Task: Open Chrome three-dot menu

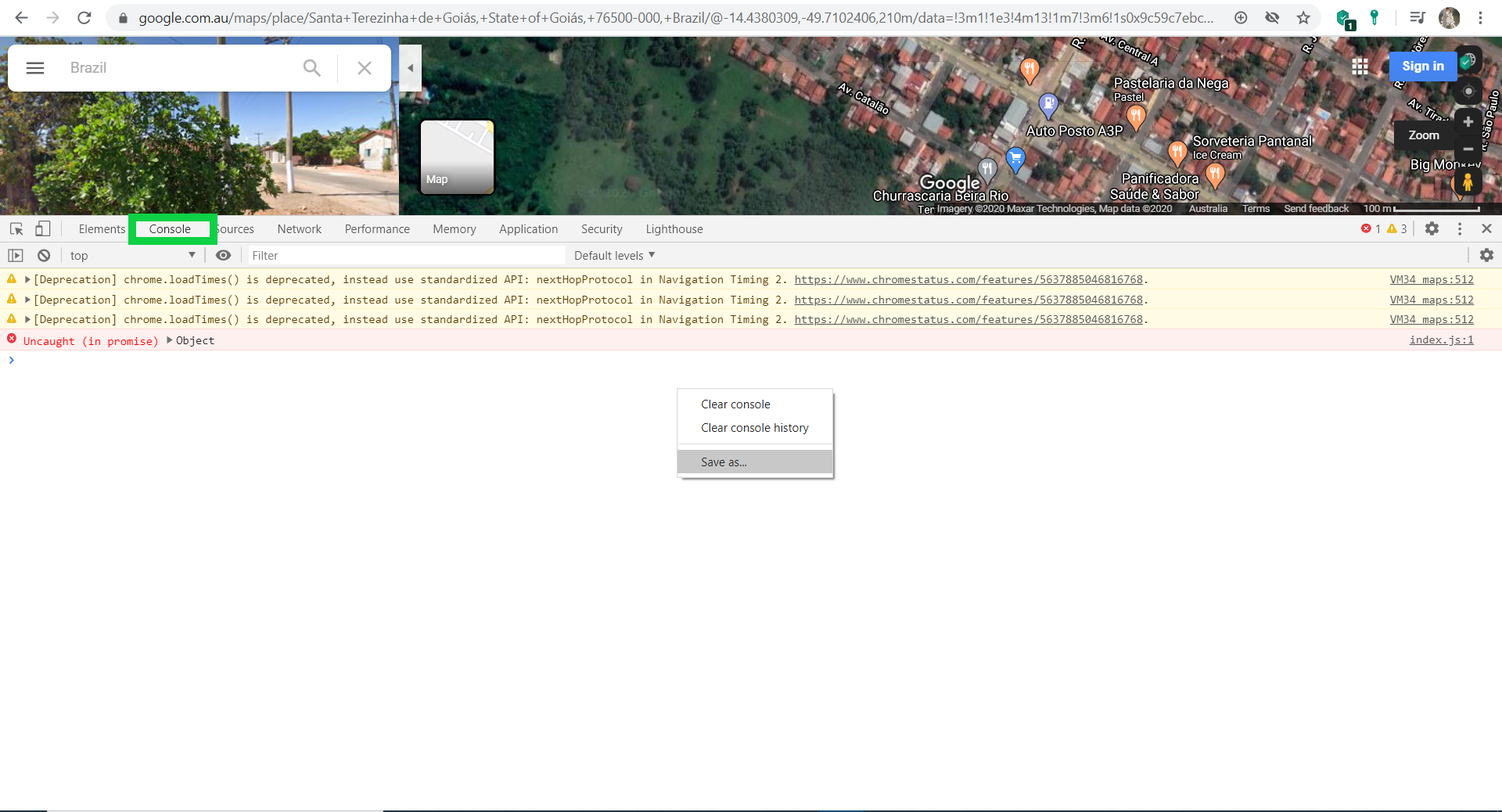Action: coord(1480,17)
